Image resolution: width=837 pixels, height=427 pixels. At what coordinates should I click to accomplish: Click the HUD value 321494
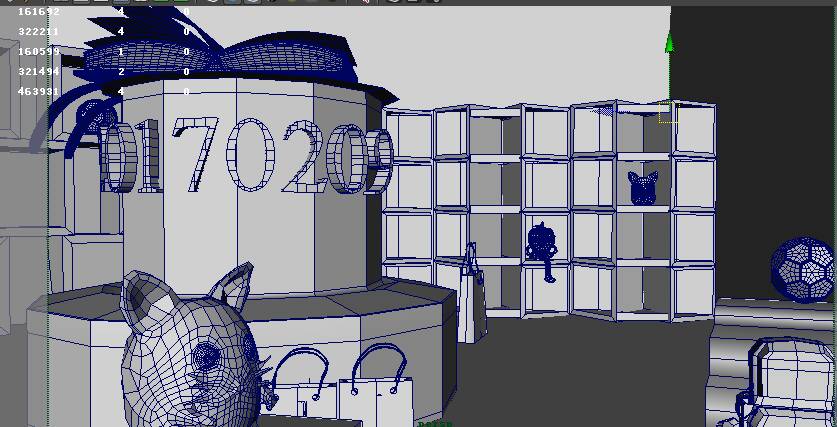tap(39, 72)
